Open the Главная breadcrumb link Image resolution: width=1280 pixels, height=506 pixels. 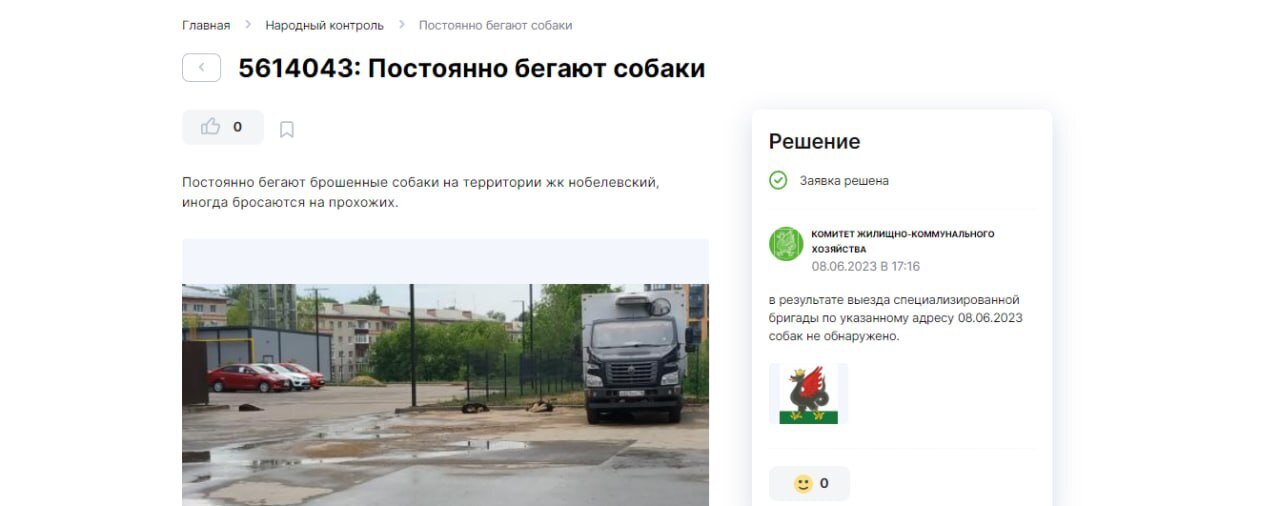tap(206, 25)
